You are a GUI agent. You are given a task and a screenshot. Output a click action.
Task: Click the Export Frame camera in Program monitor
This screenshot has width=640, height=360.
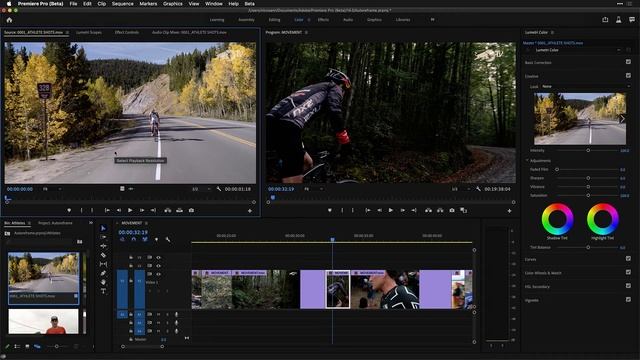tap(452, 210)
